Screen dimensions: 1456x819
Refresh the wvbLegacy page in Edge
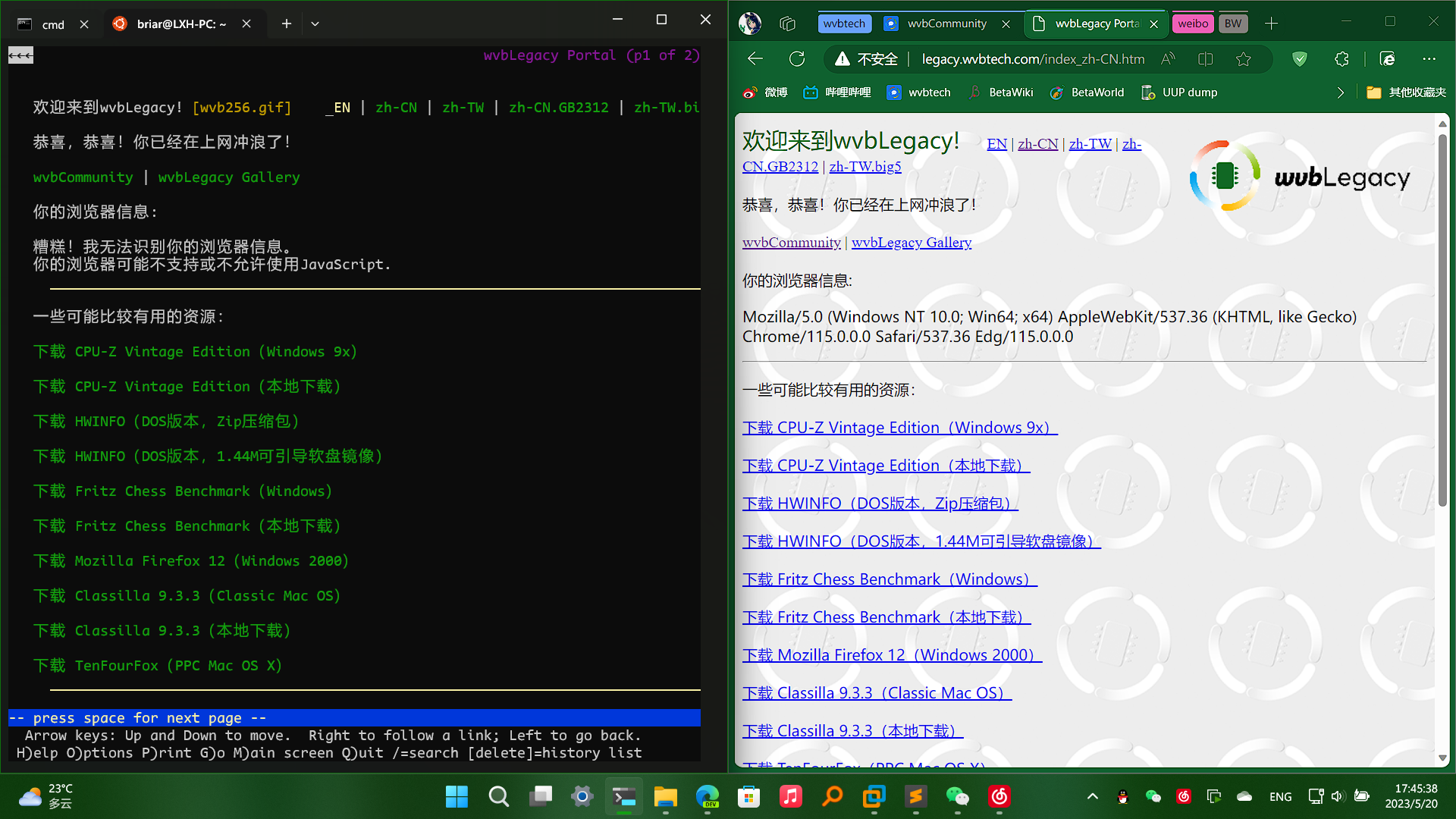pyautogui.click(x=796, y=58)
